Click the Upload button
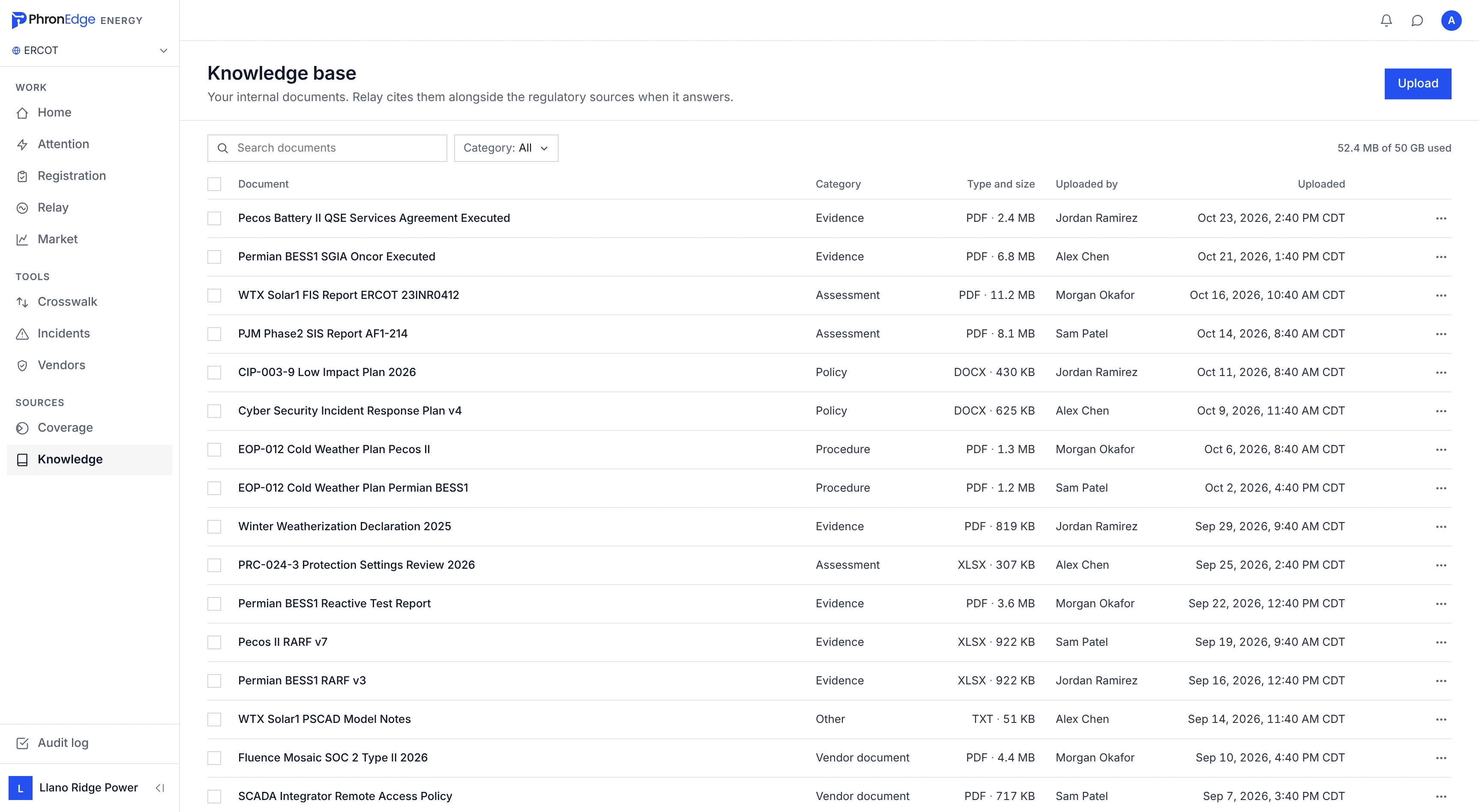Image resolution: width=1479 pixels, height=812 pixels. click(x=1418, y=84)
